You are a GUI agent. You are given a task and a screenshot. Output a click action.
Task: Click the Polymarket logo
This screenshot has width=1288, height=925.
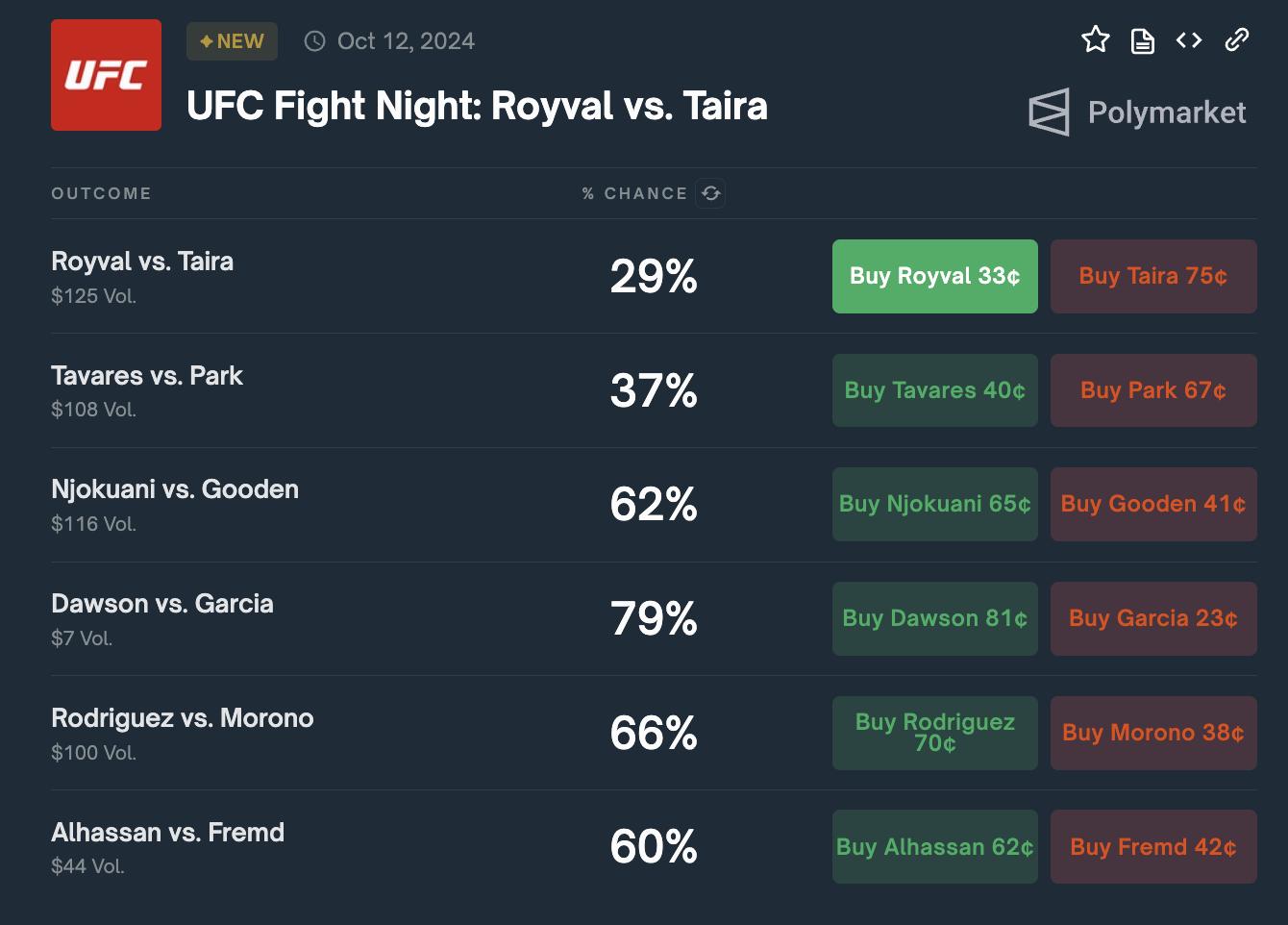[1137, 112]
